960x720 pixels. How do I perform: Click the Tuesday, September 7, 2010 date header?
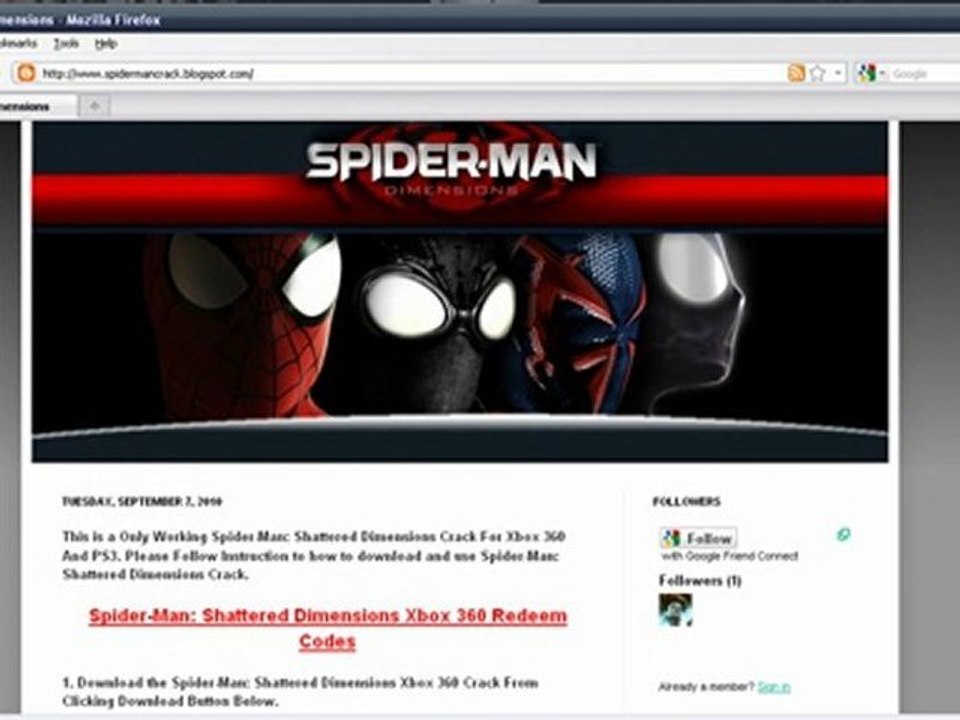pos(142,501)
